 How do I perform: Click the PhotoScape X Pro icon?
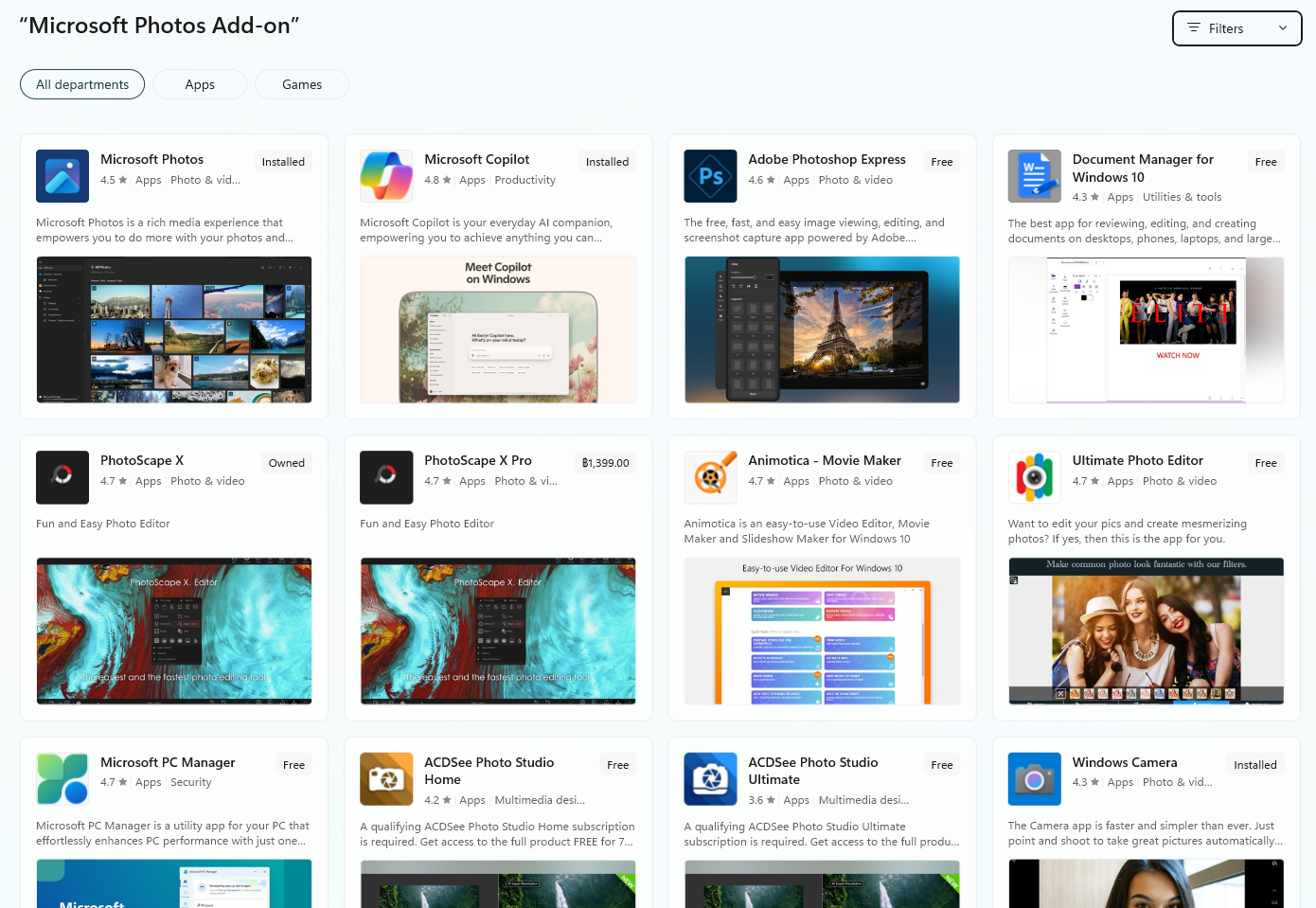point(386,477)
